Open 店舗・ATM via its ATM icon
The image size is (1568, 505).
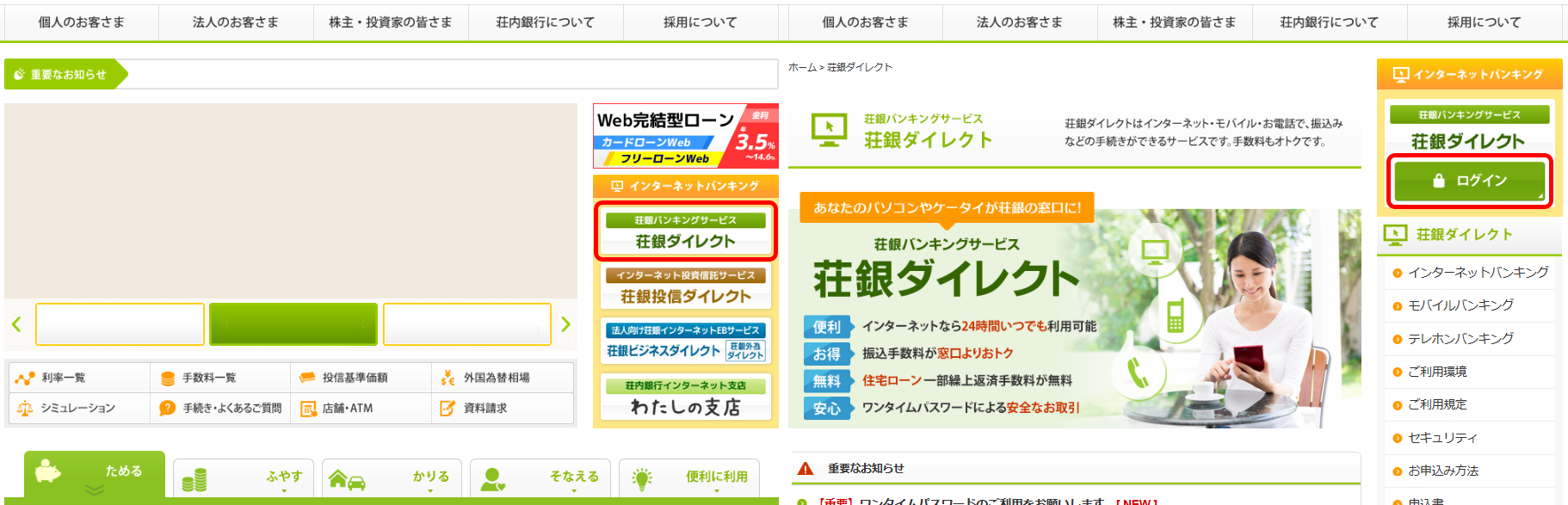308,409
